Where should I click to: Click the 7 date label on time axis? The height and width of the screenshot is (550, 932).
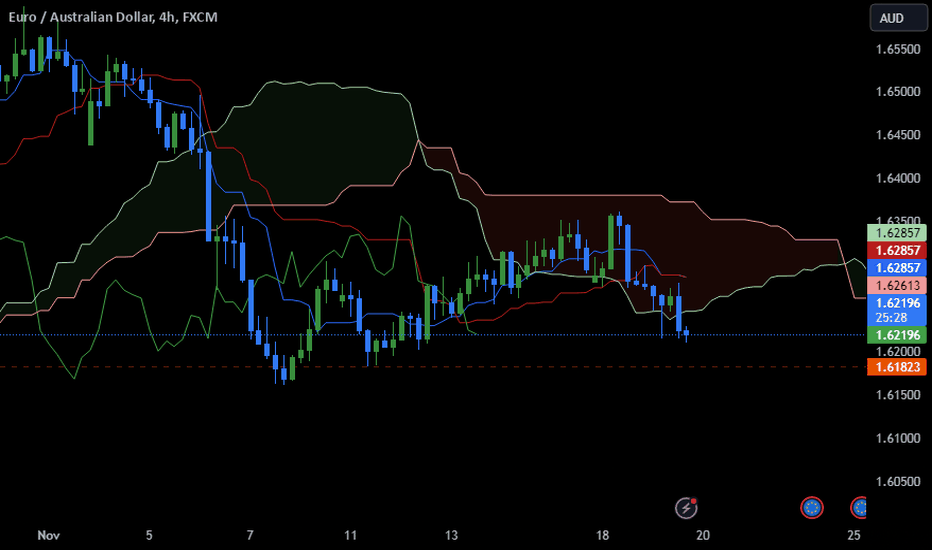250,535
